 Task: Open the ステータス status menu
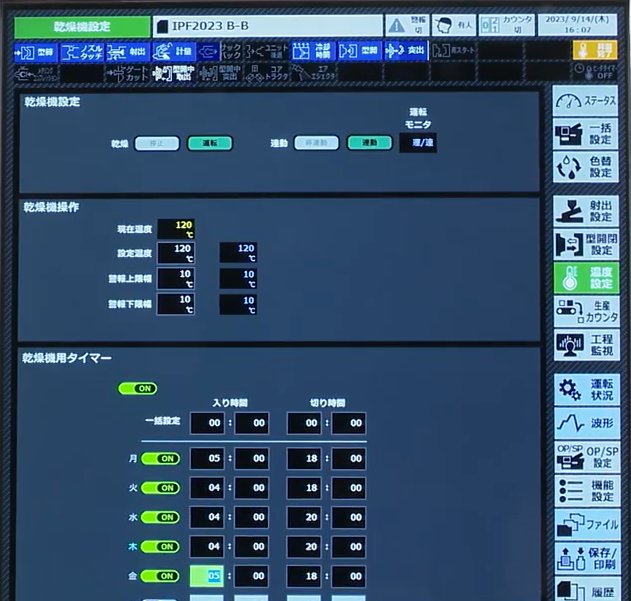coord(586,100)
